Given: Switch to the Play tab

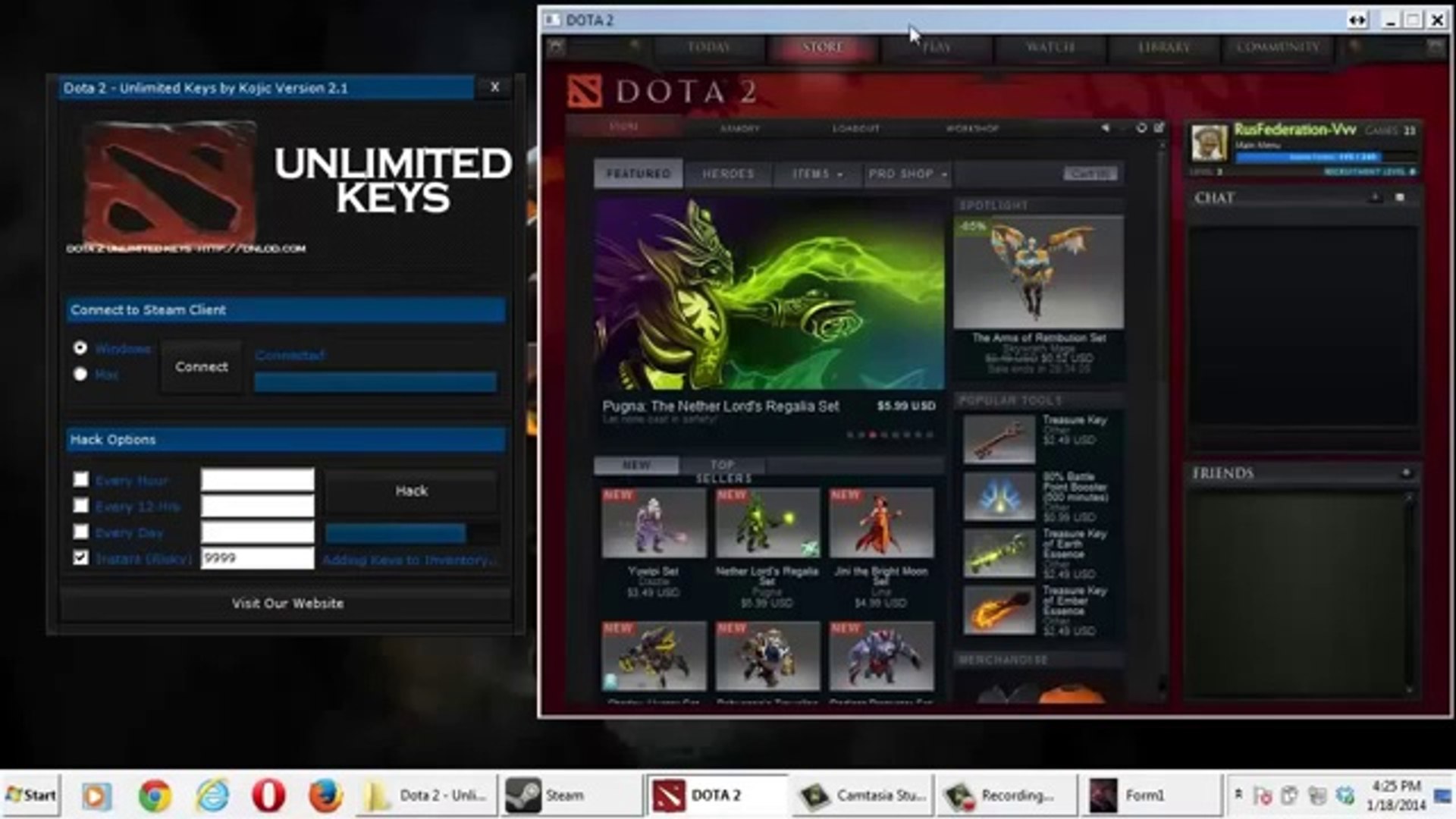Looking at the screenshot, I should pyautogui.click(x=937, y=47).
